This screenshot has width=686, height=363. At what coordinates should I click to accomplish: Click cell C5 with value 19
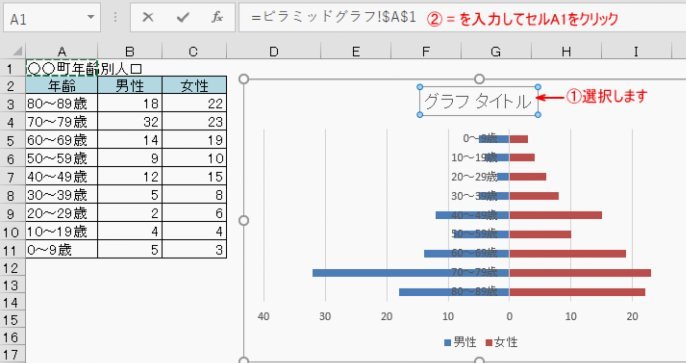(x=194, y=140)
